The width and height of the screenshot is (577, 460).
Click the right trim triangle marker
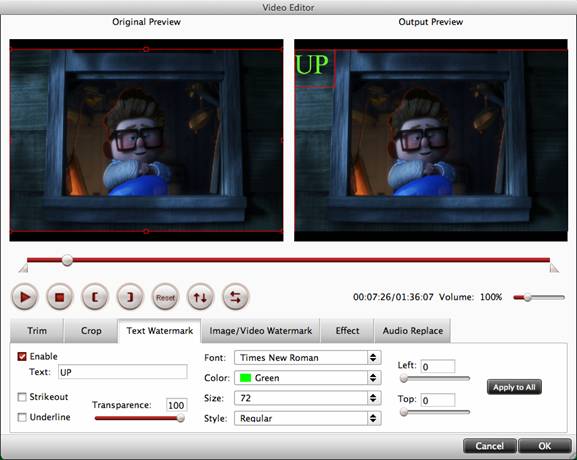pyautogui.click(x=554, y=268)
